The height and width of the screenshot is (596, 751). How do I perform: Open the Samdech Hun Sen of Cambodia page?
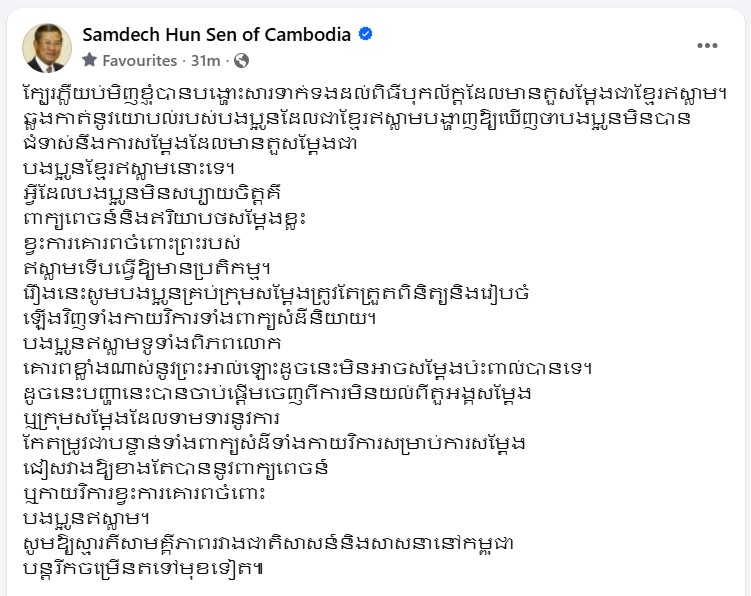tap(216, 35)
